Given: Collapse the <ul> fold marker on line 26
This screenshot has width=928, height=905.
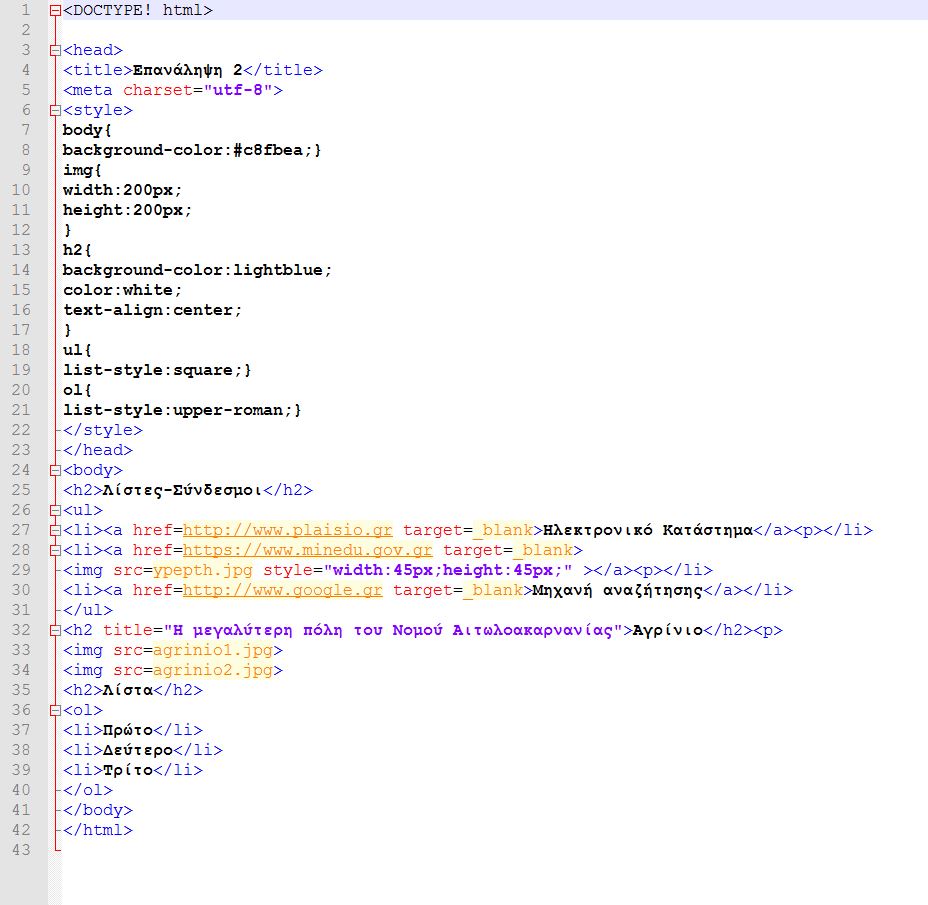Looking at the screenshot, I should tap(55, 510).
